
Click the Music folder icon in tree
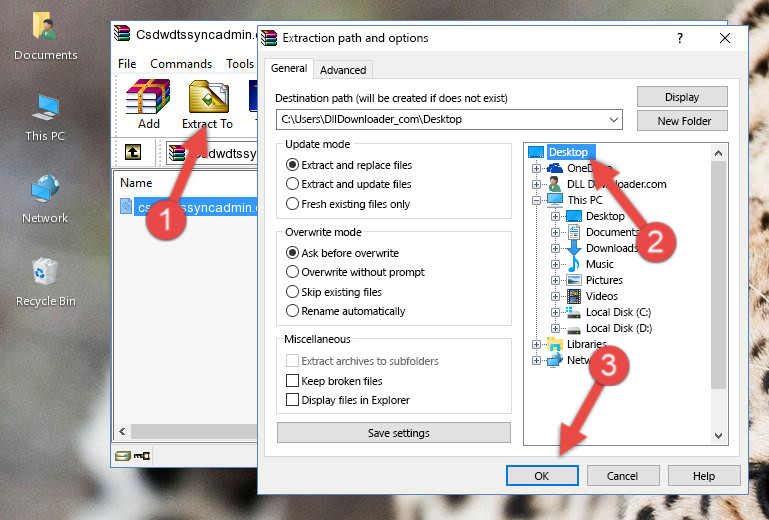573,264
